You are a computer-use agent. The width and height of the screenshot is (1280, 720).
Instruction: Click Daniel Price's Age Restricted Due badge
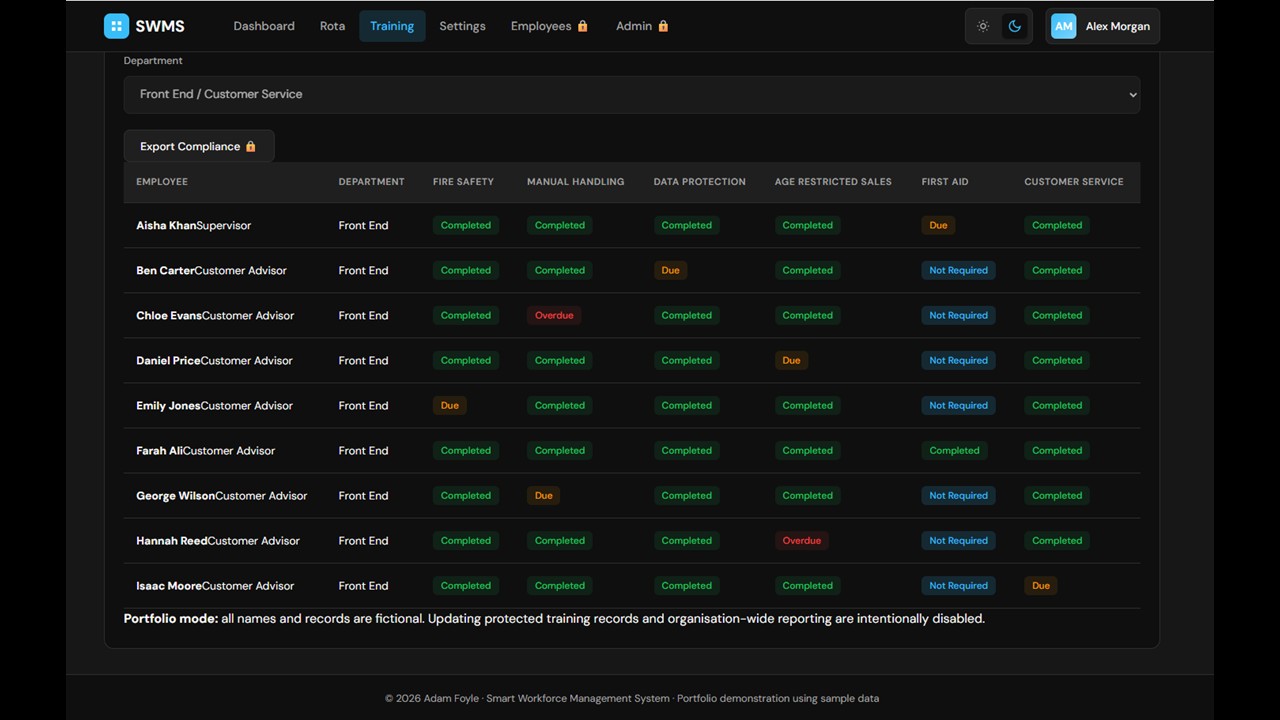coord(791,360)
